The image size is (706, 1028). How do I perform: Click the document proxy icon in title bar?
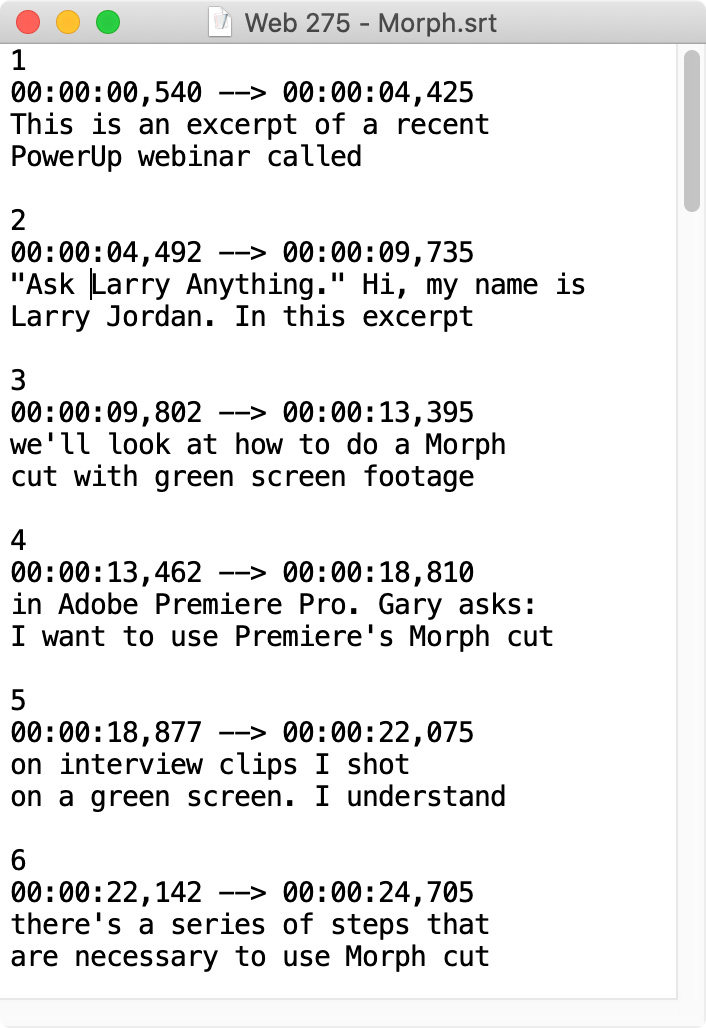pyautogui.click(x=220, y=22)
